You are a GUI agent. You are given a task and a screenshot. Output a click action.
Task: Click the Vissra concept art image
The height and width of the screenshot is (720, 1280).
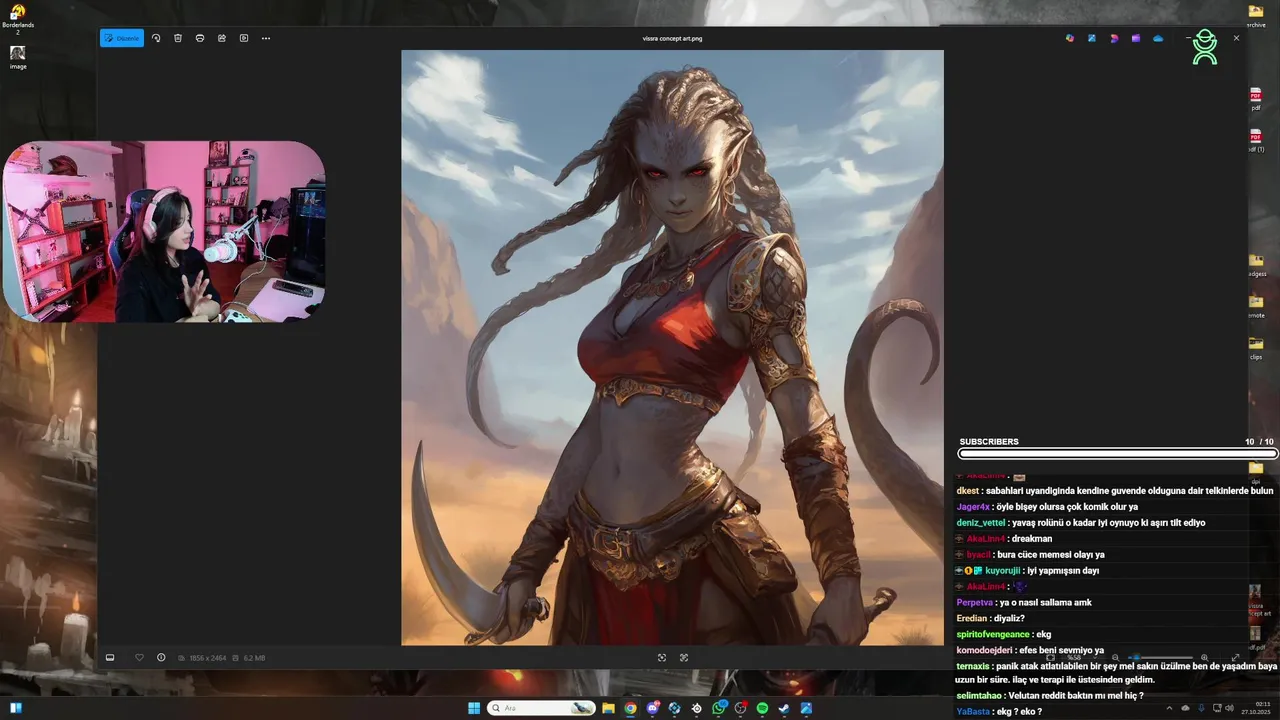coord(672,347)
